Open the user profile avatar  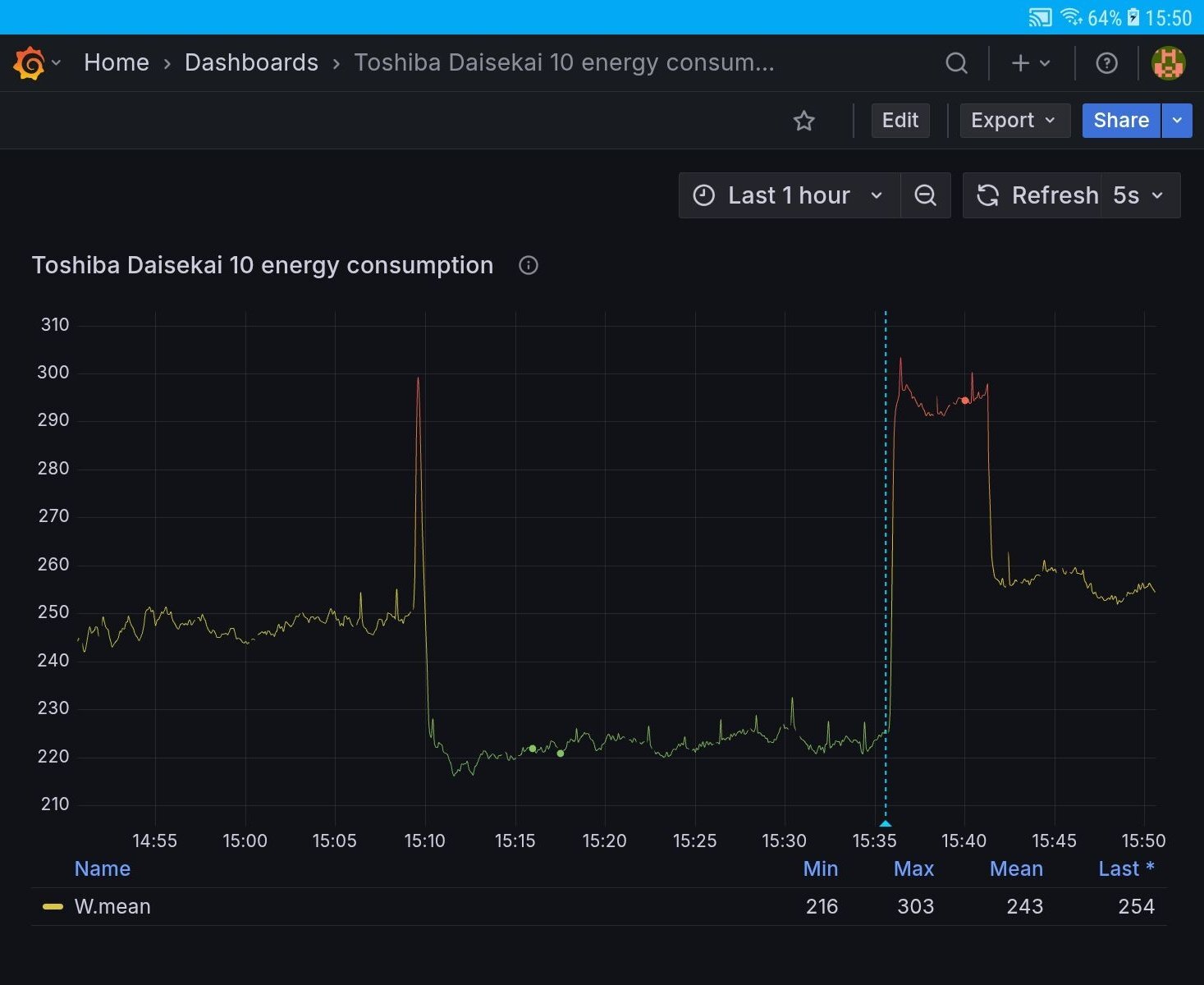coord(1168,63)
